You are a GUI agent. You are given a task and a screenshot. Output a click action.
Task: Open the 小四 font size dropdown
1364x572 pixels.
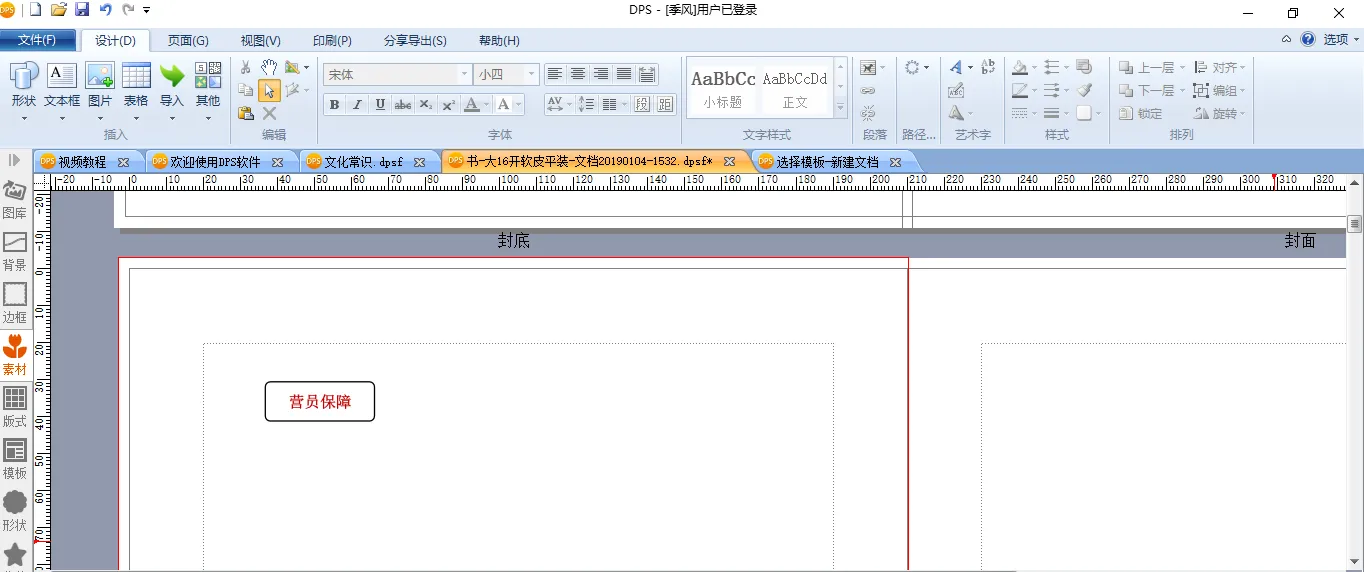[x=531, y=75]
